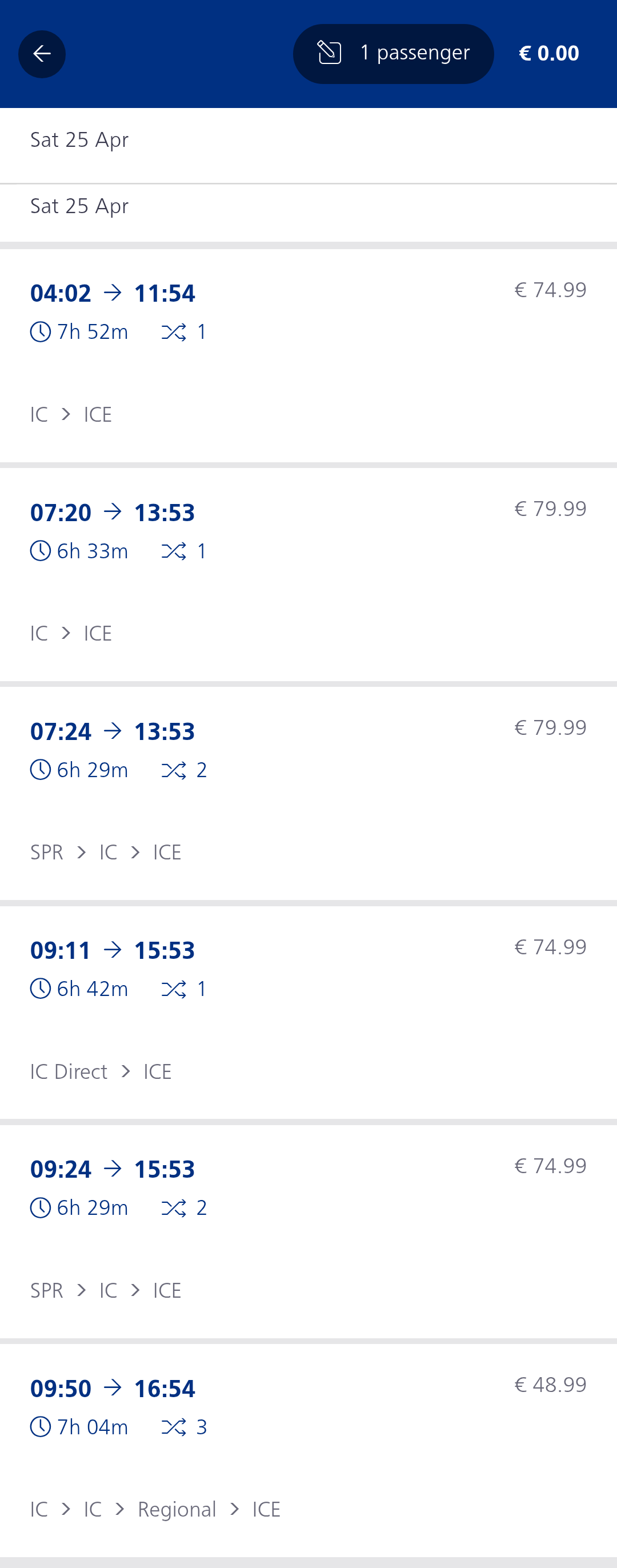Select the € 48.99 fare
The width and height of the screenshot is (617, 1568).
click(550, 1384)
